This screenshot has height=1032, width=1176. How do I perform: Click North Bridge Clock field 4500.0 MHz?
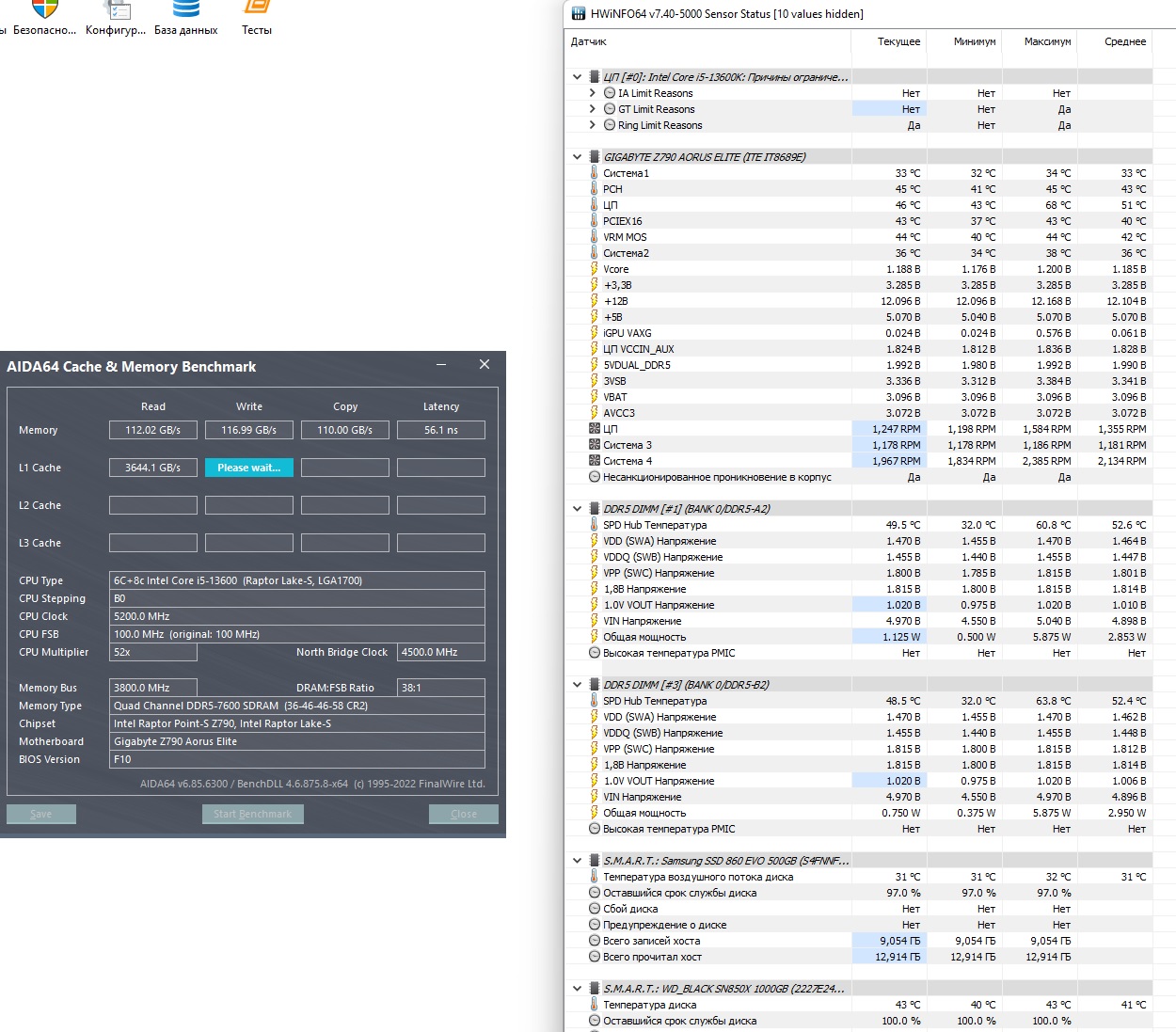(441, 652)
